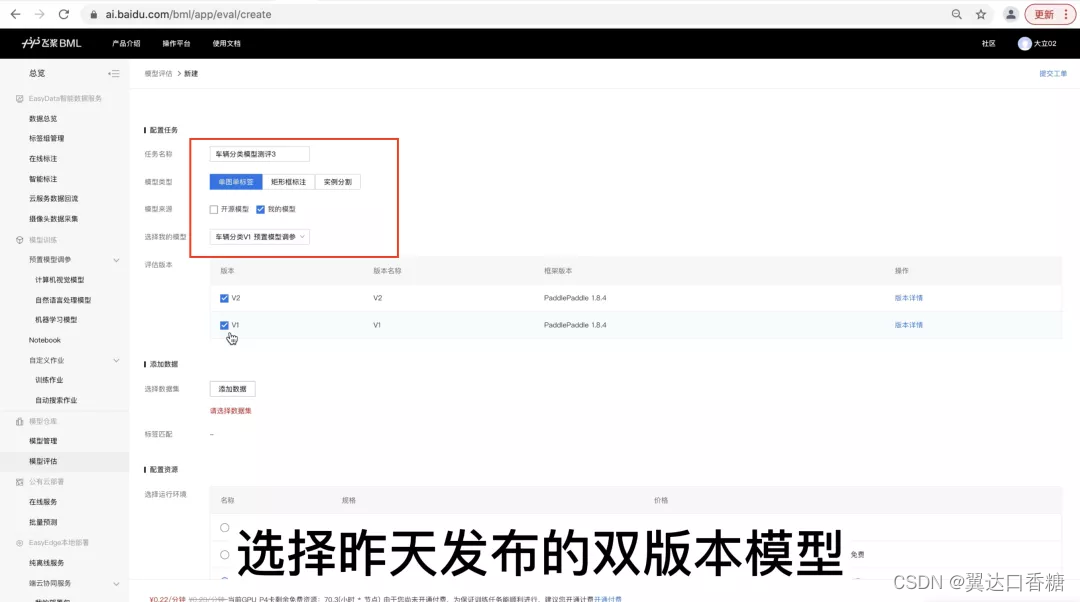Click the 任务名称 input field

tap(260, 154)
